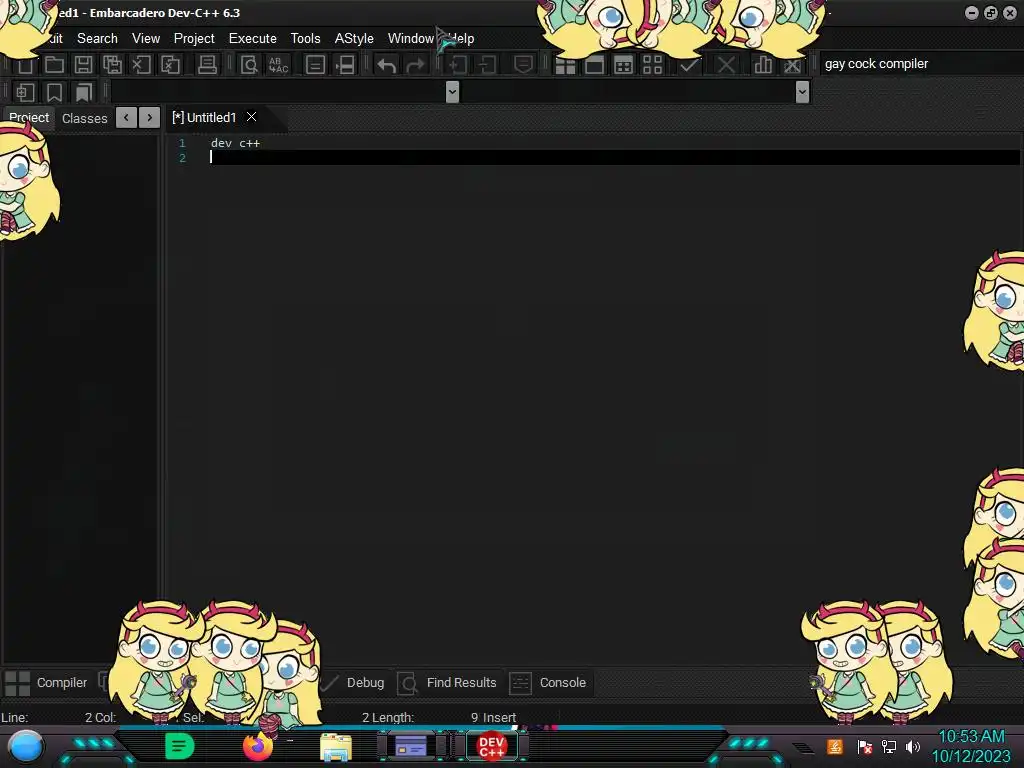This screenshot has width=1024, height=768.
Task: Launch Firefox from the taskbar
Action: click(258, 746)
